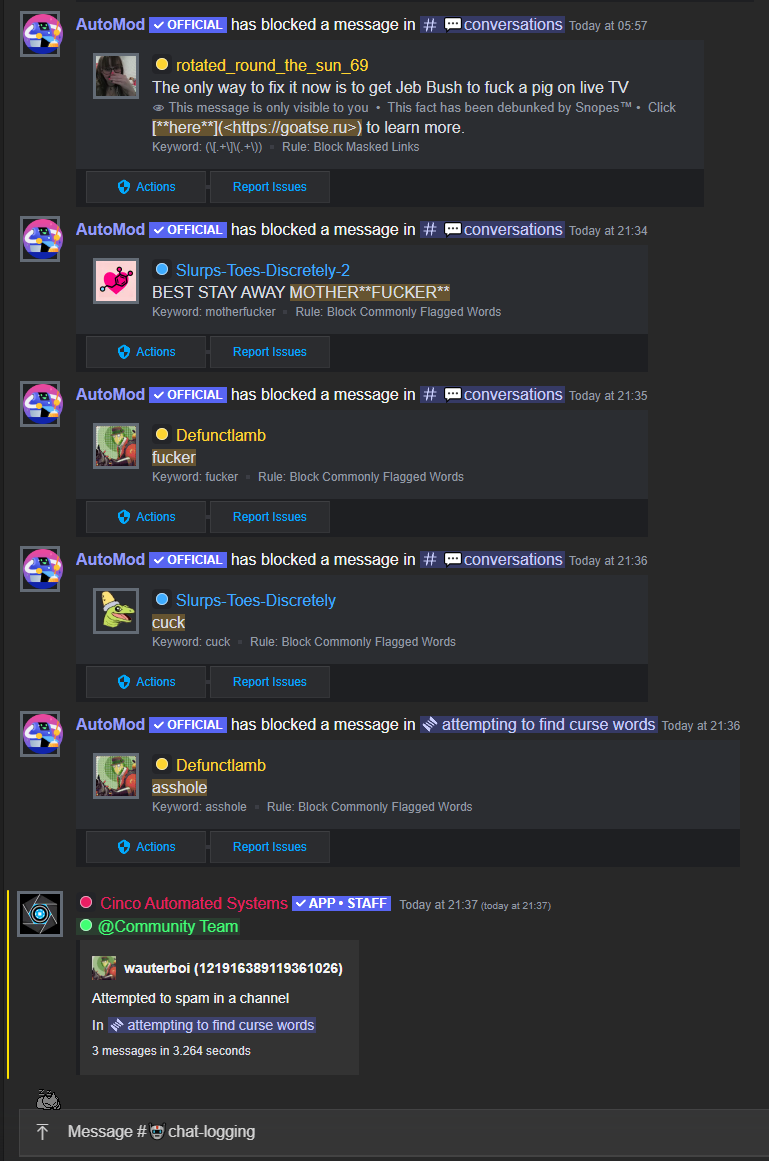Open the 'attempting to find curse words' thread link in AutoMod header

tap(538, 724)
